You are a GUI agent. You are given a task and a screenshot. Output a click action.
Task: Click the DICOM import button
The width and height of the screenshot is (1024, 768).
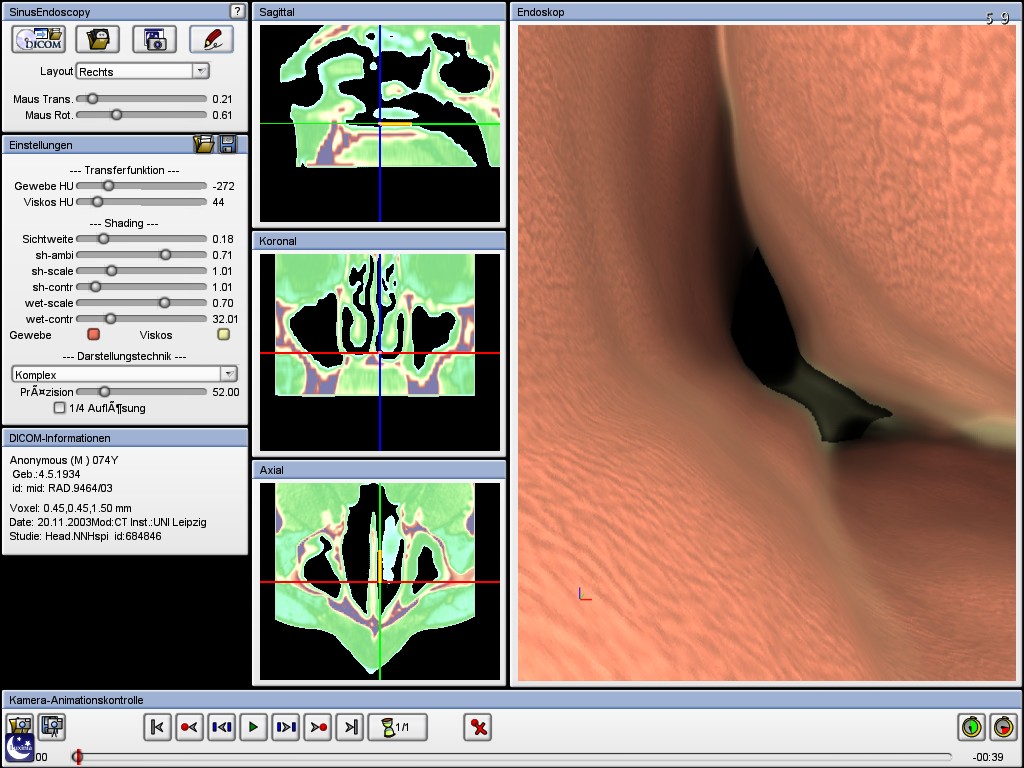pos(38,39)
